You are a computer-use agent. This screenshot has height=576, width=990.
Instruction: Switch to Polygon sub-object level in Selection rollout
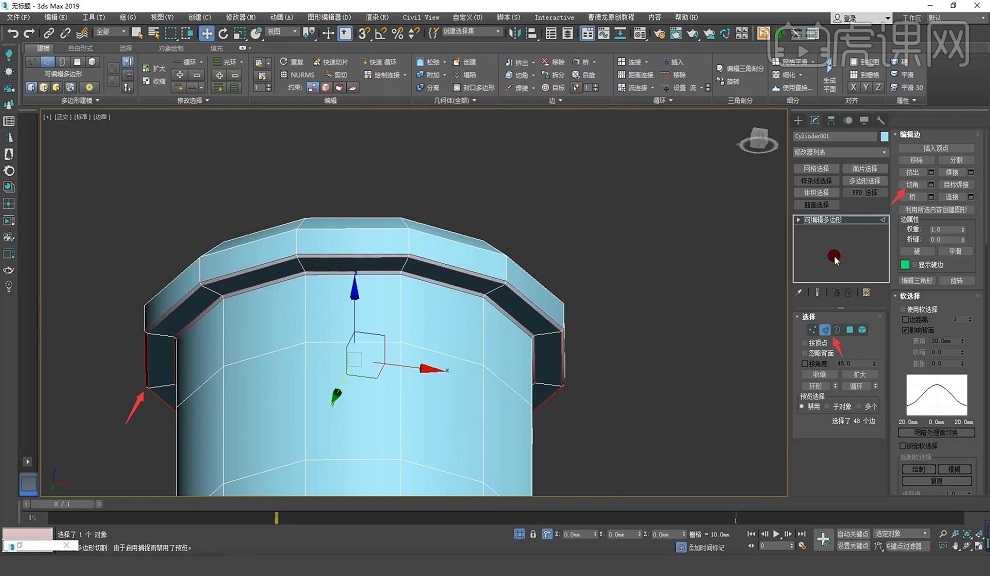tap(849, 330)
